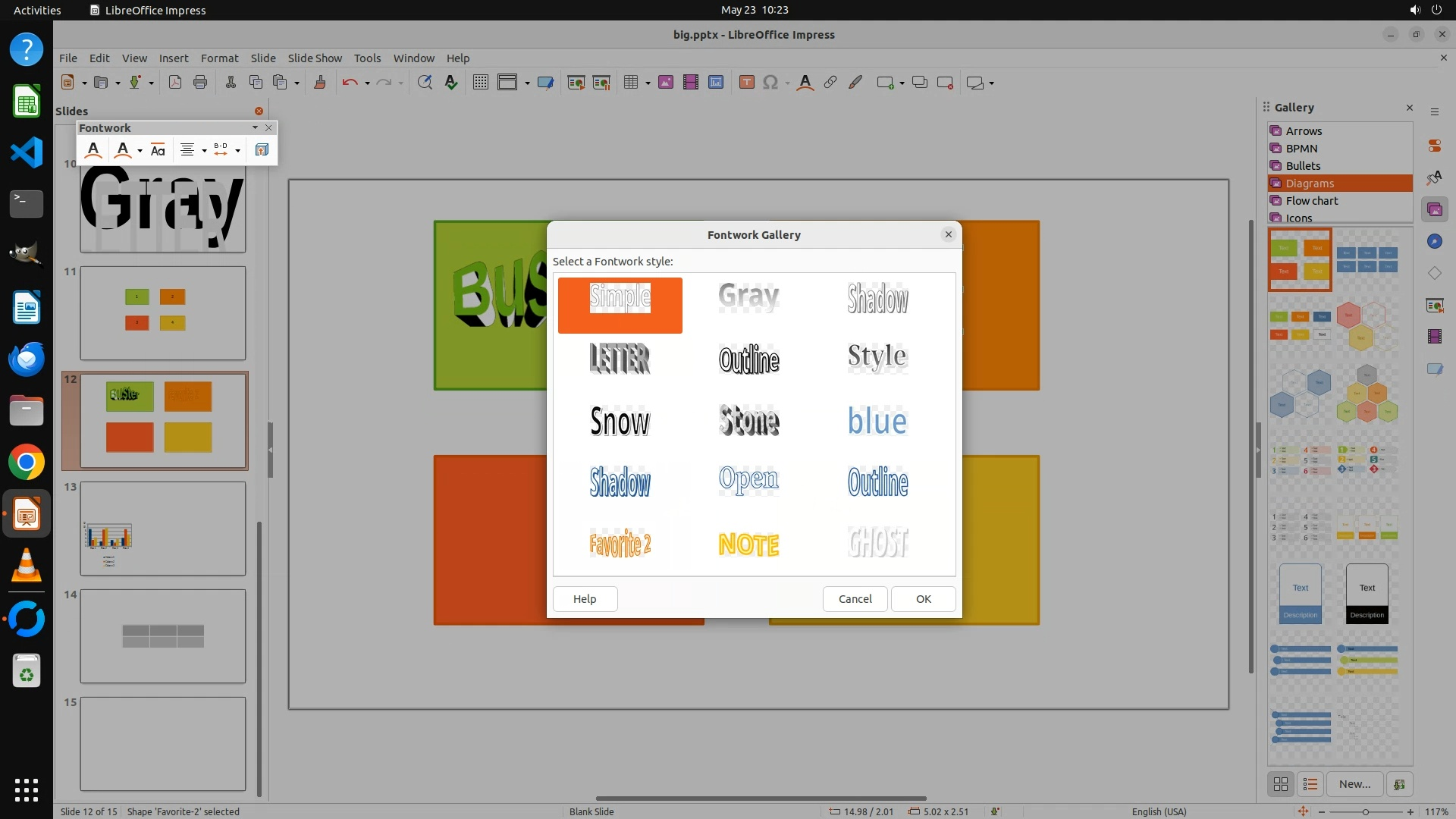Select the 'Snow' Fontwork style

point(620,421)
